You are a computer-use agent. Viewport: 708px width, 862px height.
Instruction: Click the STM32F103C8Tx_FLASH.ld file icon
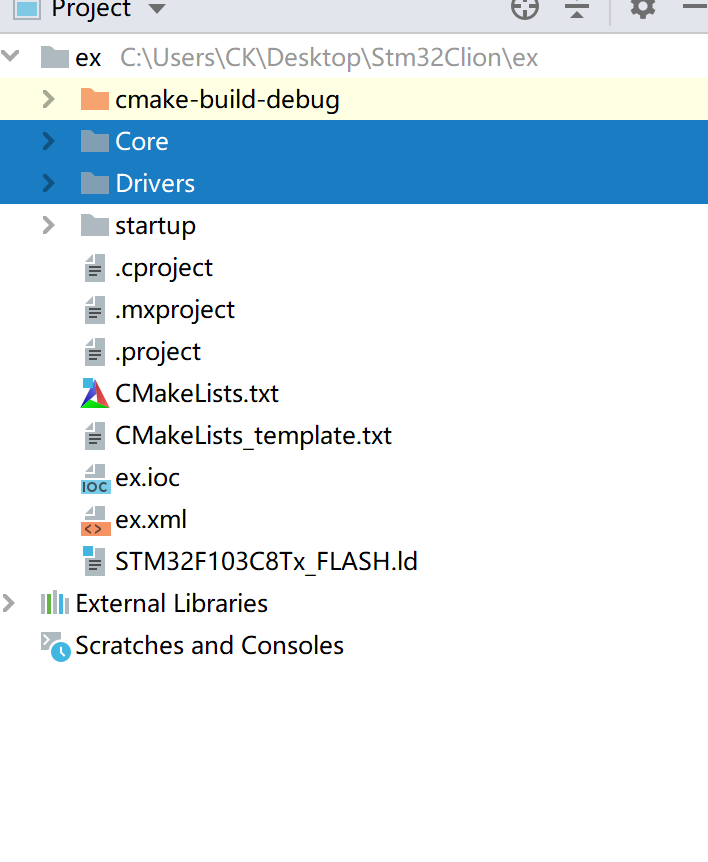(x=95, y=562)
